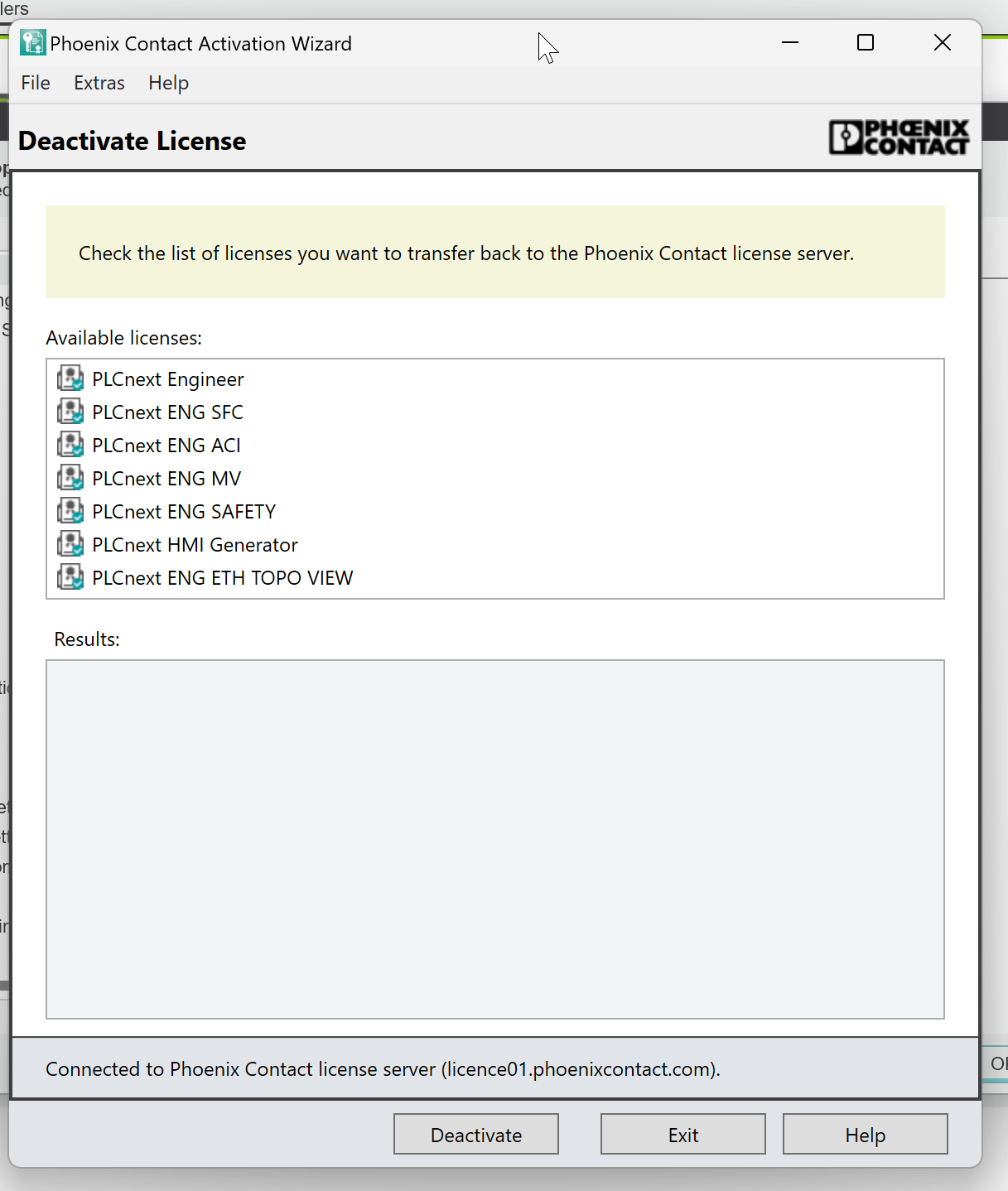This screenshot has width=1008, height=1191.
Task: Minimize the Activation Wizard window
Action: click(790, 43)
